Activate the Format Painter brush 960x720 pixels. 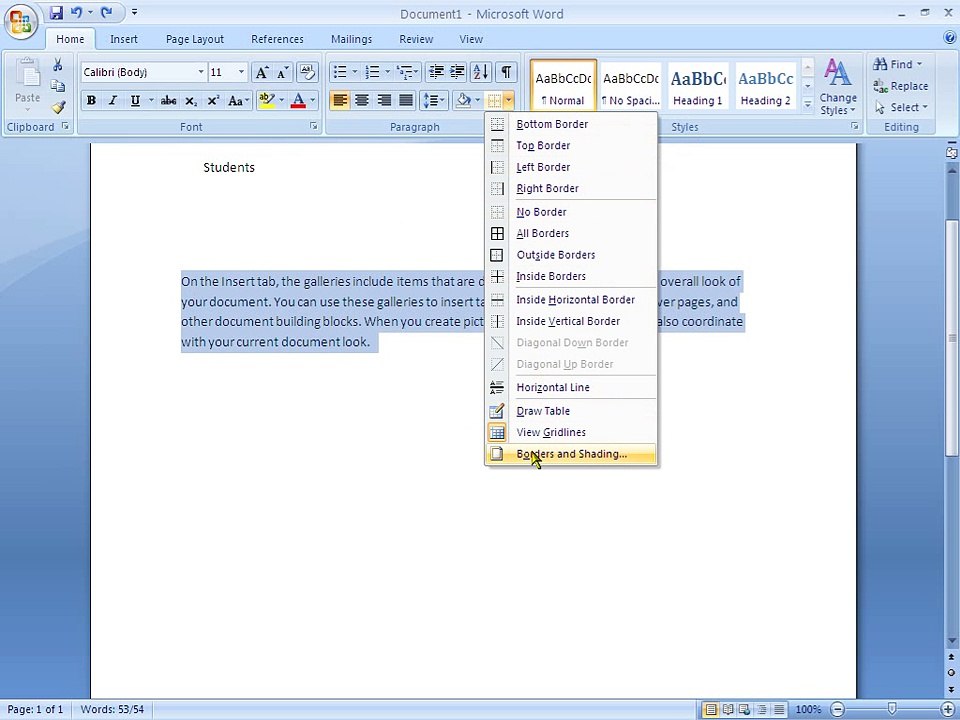[58, 107]
